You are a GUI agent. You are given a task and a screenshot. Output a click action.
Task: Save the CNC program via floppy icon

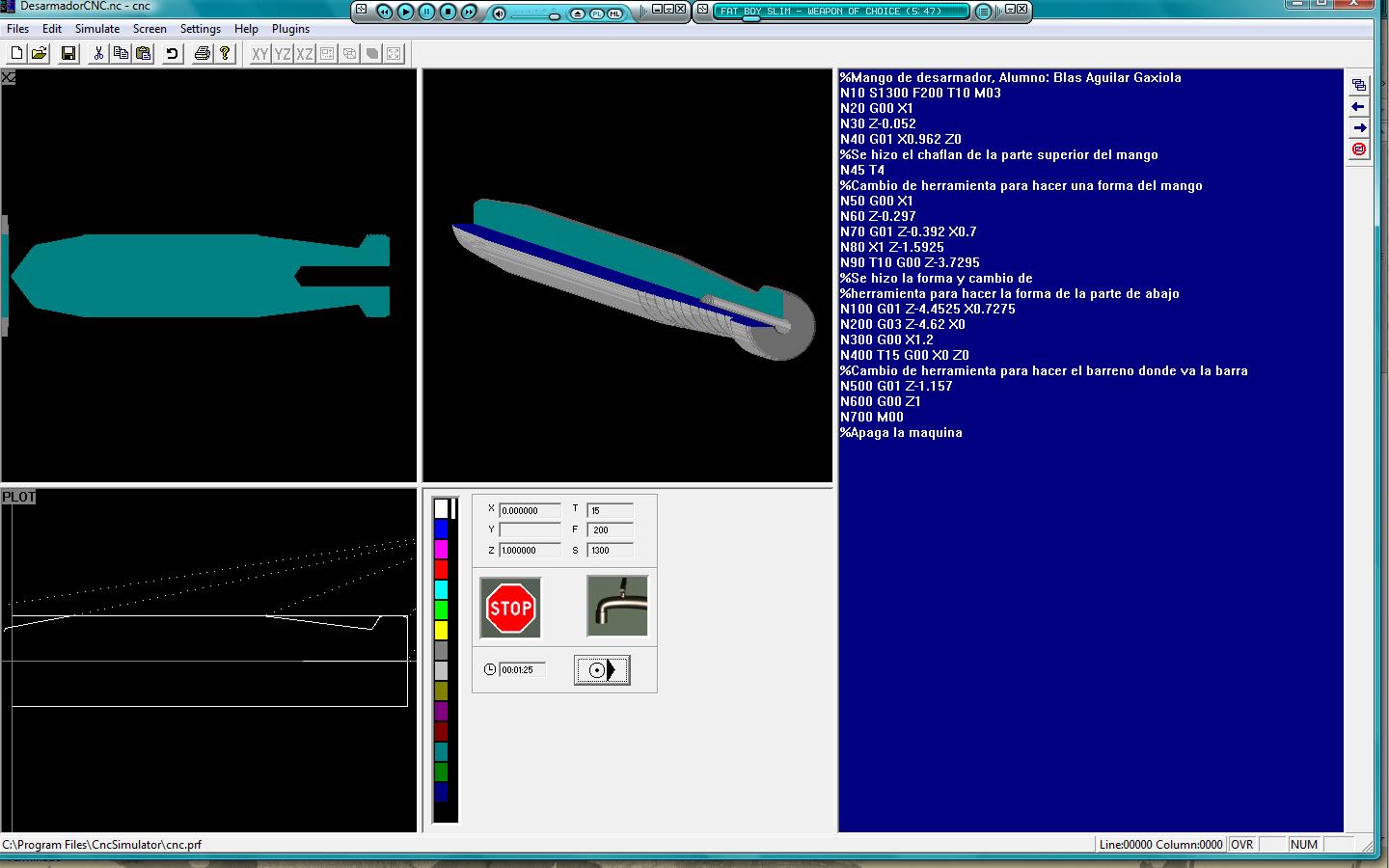(x=68, y=54)
